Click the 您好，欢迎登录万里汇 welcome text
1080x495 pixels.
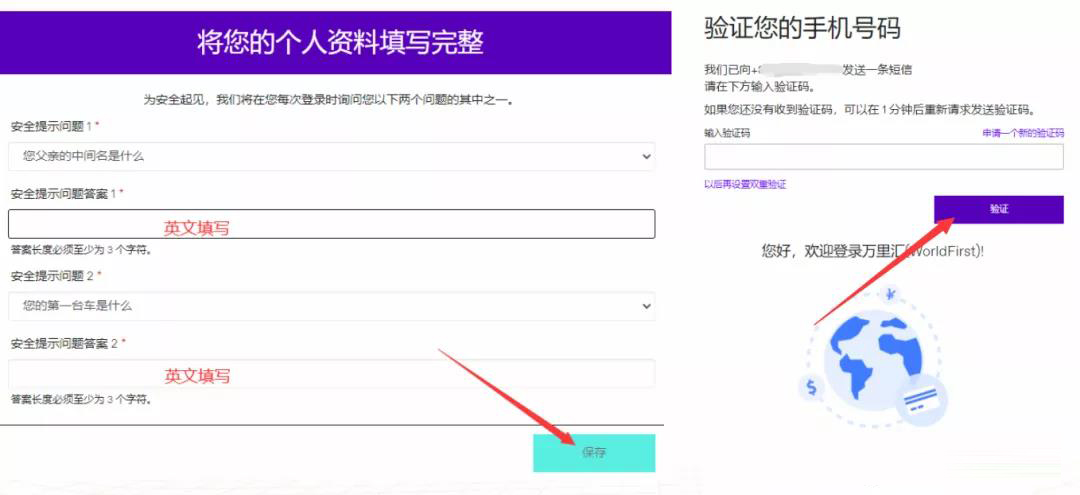pos(872,251)
